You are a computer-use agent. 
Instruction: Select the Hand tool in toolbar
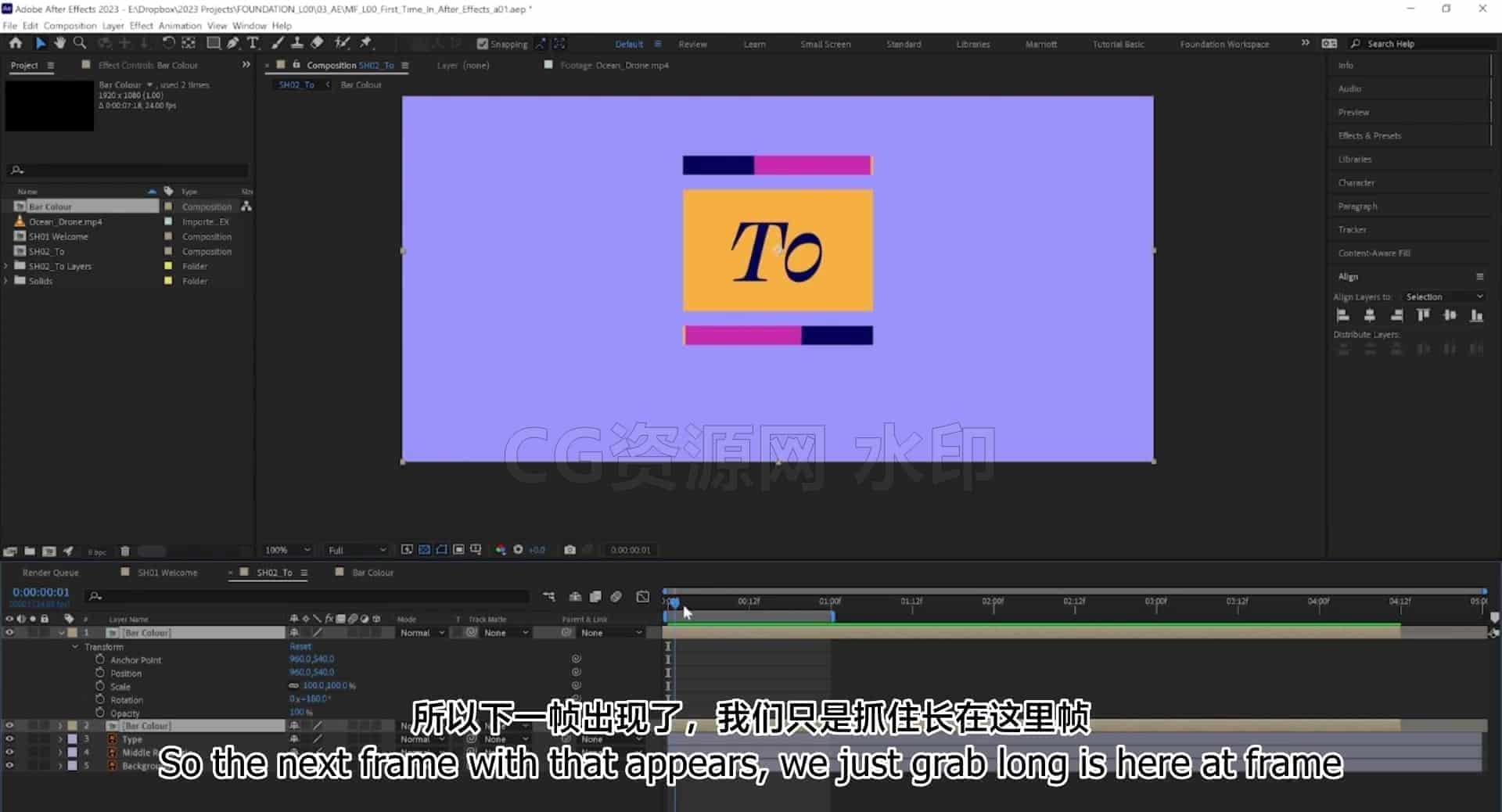(60, 43)
